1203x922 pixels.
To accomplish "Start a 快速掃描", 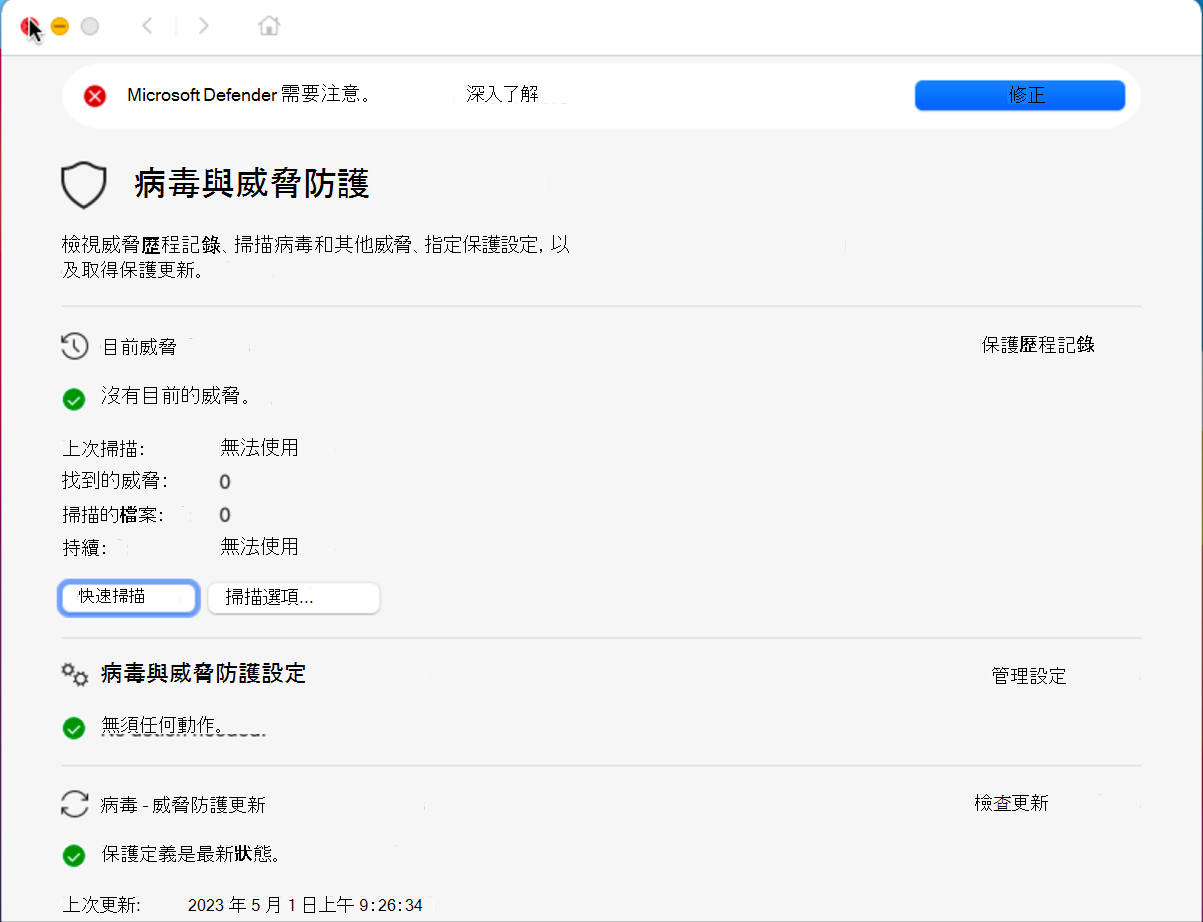I will 128,597.
